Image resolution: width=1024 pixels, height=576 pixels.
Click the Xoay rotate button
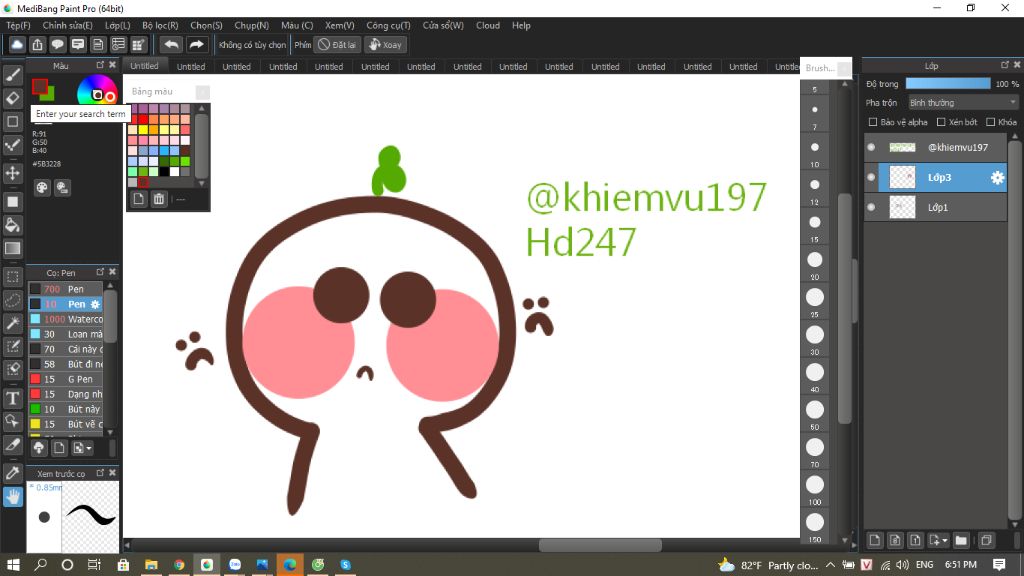[385, 44]
